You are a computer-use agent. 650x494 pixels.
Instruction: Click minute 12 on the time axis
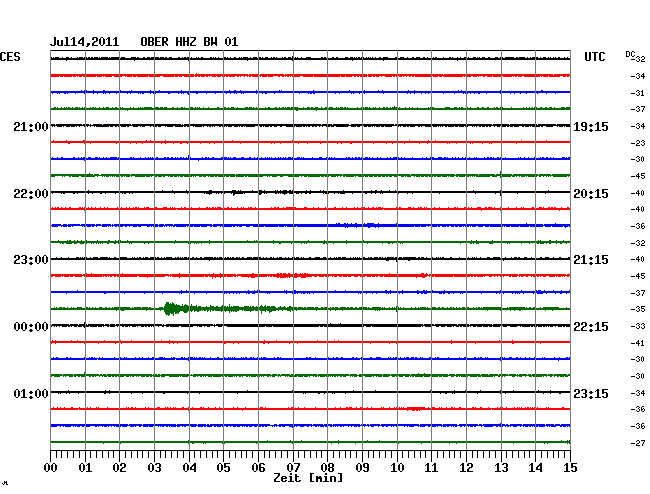(466, 468)
